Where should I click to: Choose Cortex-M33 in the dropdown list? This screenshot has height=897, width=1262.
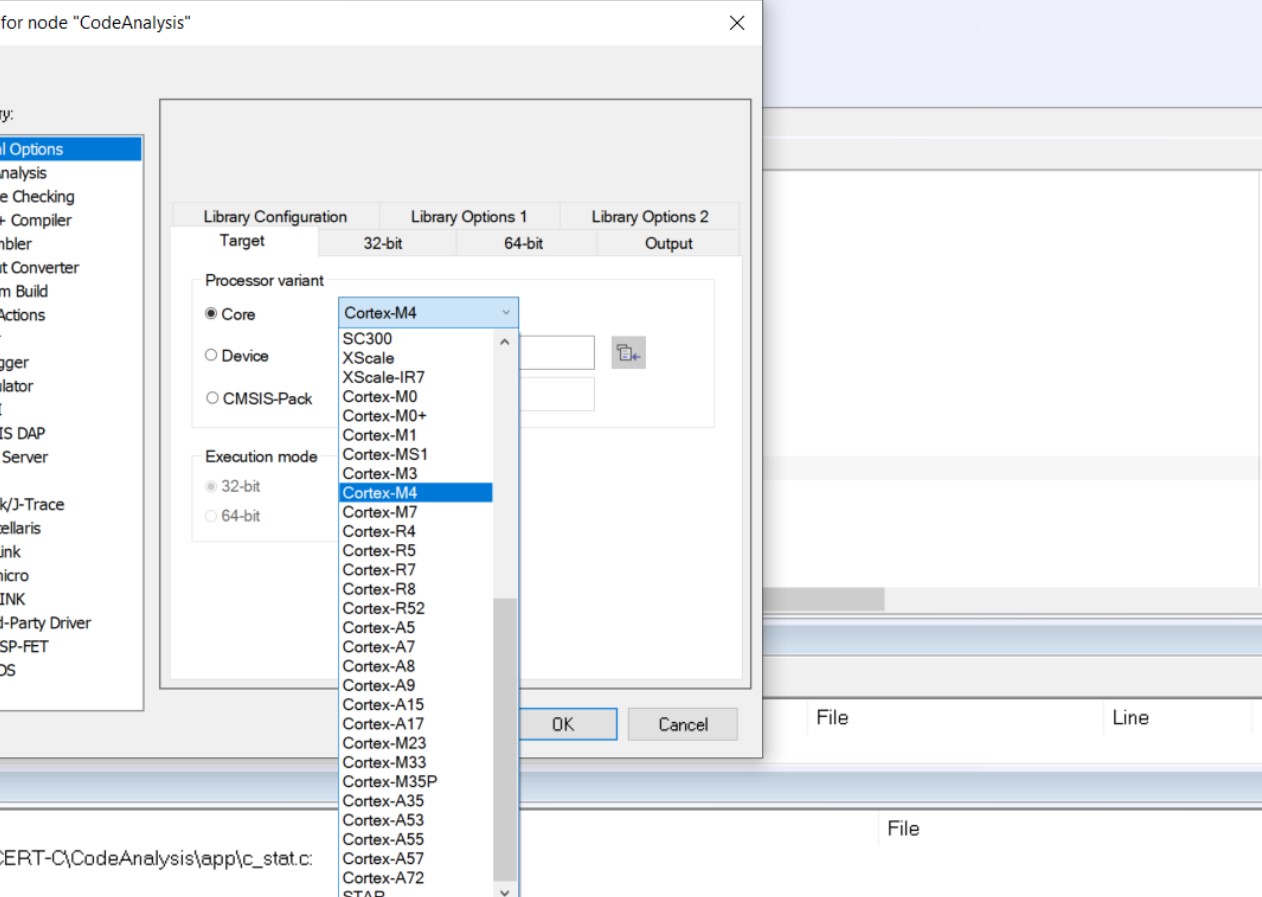[x=384, y=762]
